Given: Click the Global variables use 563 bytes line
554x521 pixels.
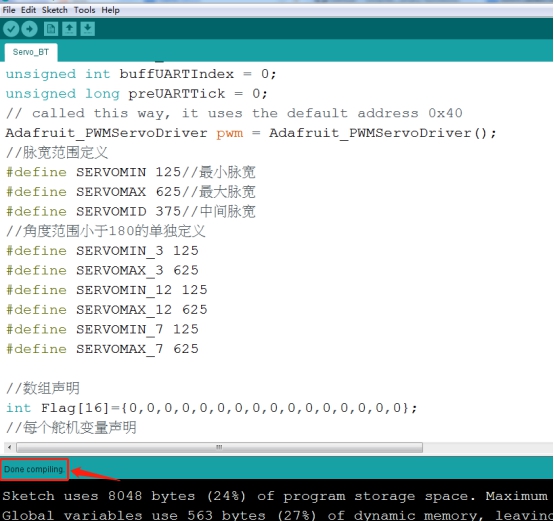Looking at the screenshot, I should coord(277,515).
